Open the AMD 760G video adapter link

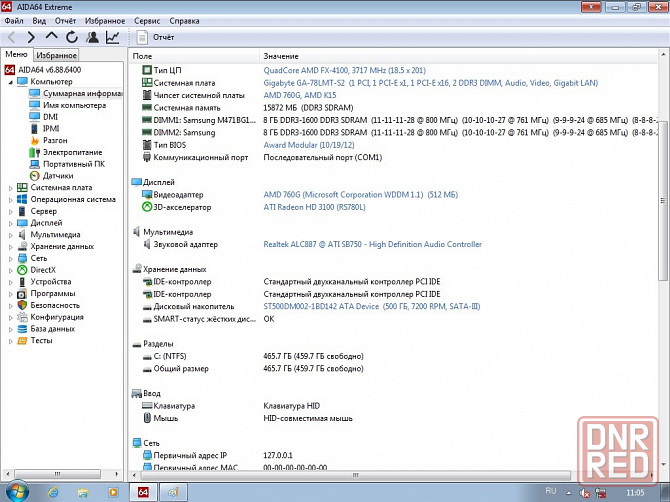(x=361, y=195)
